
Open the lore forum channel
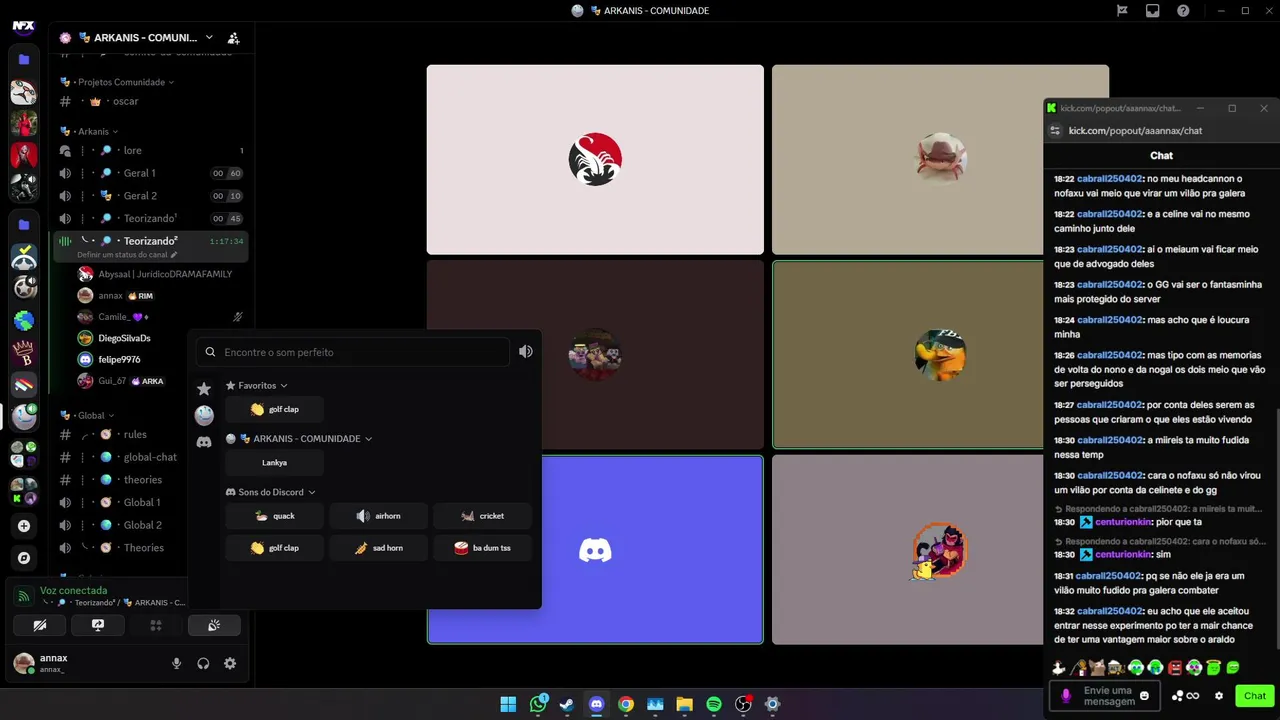[x=151, y=150]
